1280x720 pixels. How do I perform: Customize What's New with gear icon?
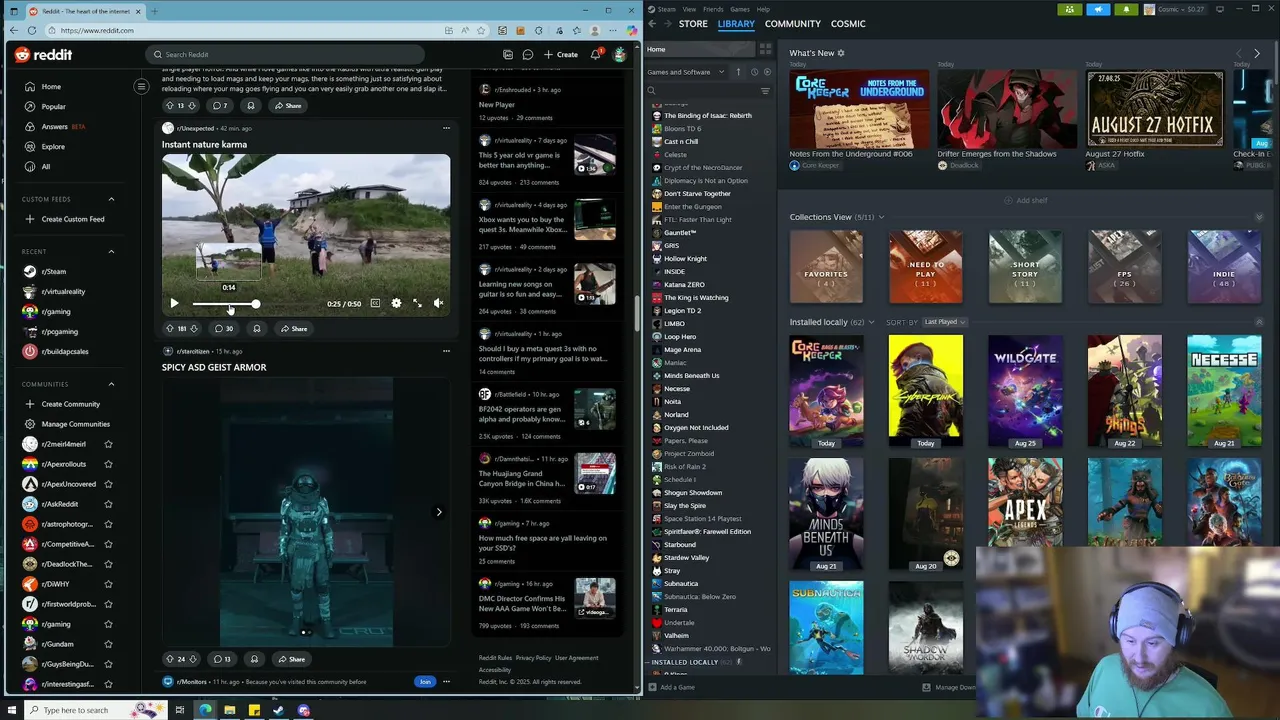coord(841,53)
